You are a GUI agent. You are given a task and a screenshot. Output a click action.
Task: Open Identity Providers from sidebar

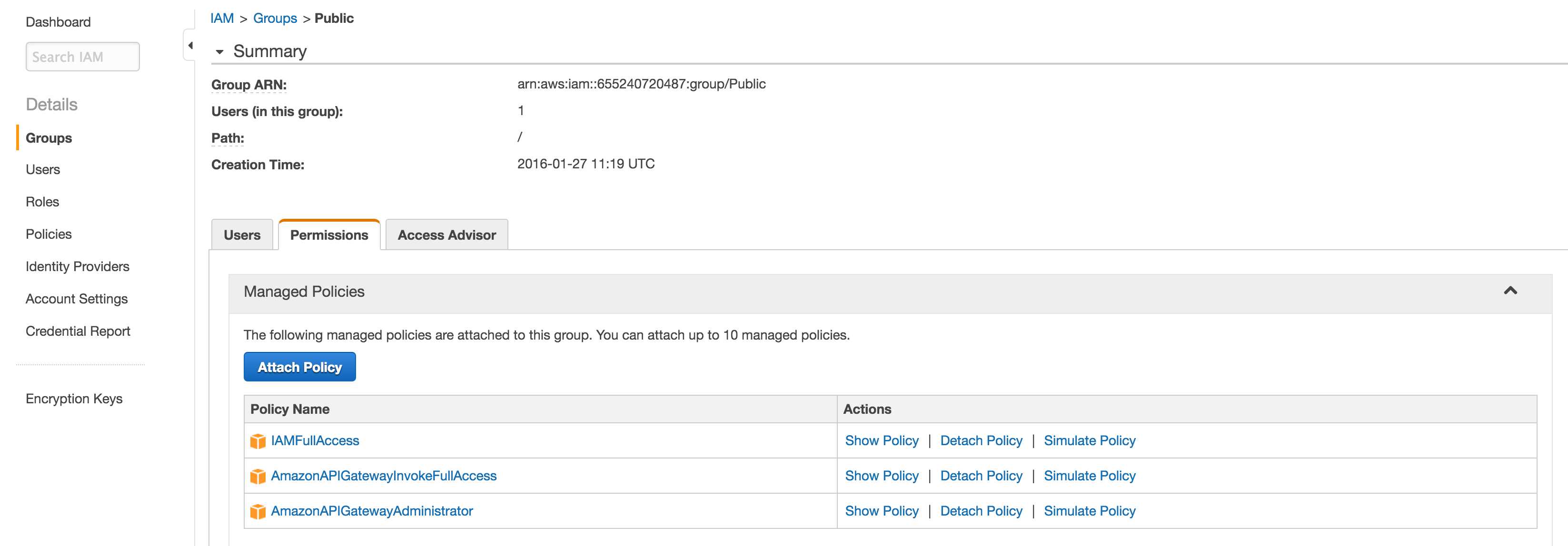pos(77,266)
